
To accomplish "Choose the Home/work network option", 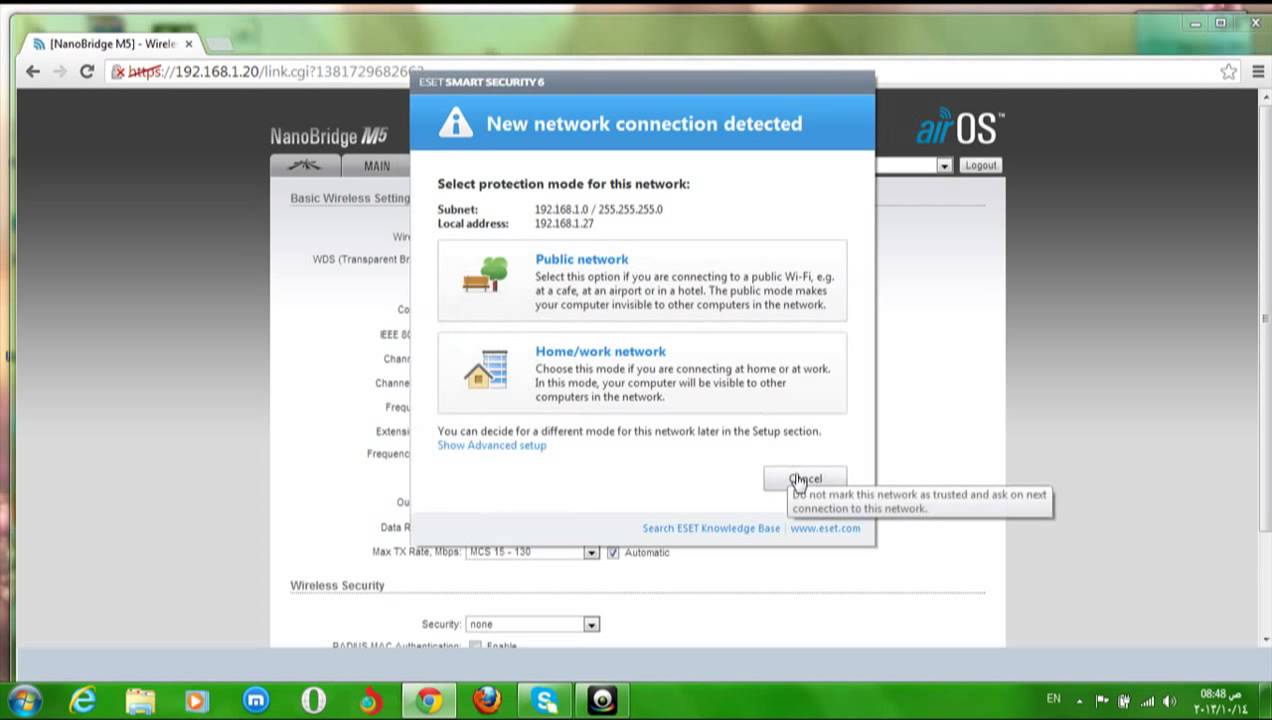I will (642, 373).
